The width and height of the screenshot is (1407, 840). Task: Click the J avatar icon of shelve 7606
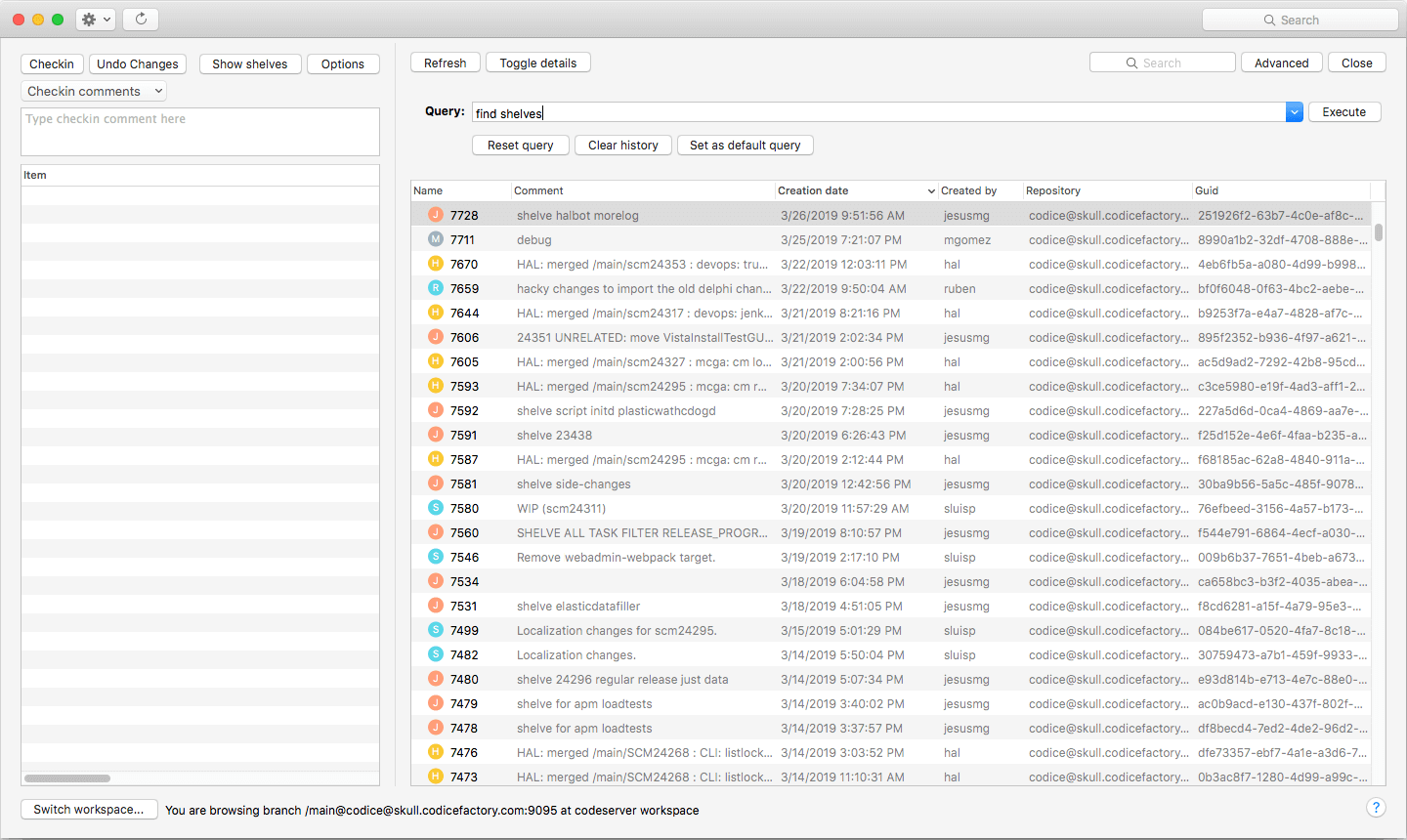coord(436,337)
